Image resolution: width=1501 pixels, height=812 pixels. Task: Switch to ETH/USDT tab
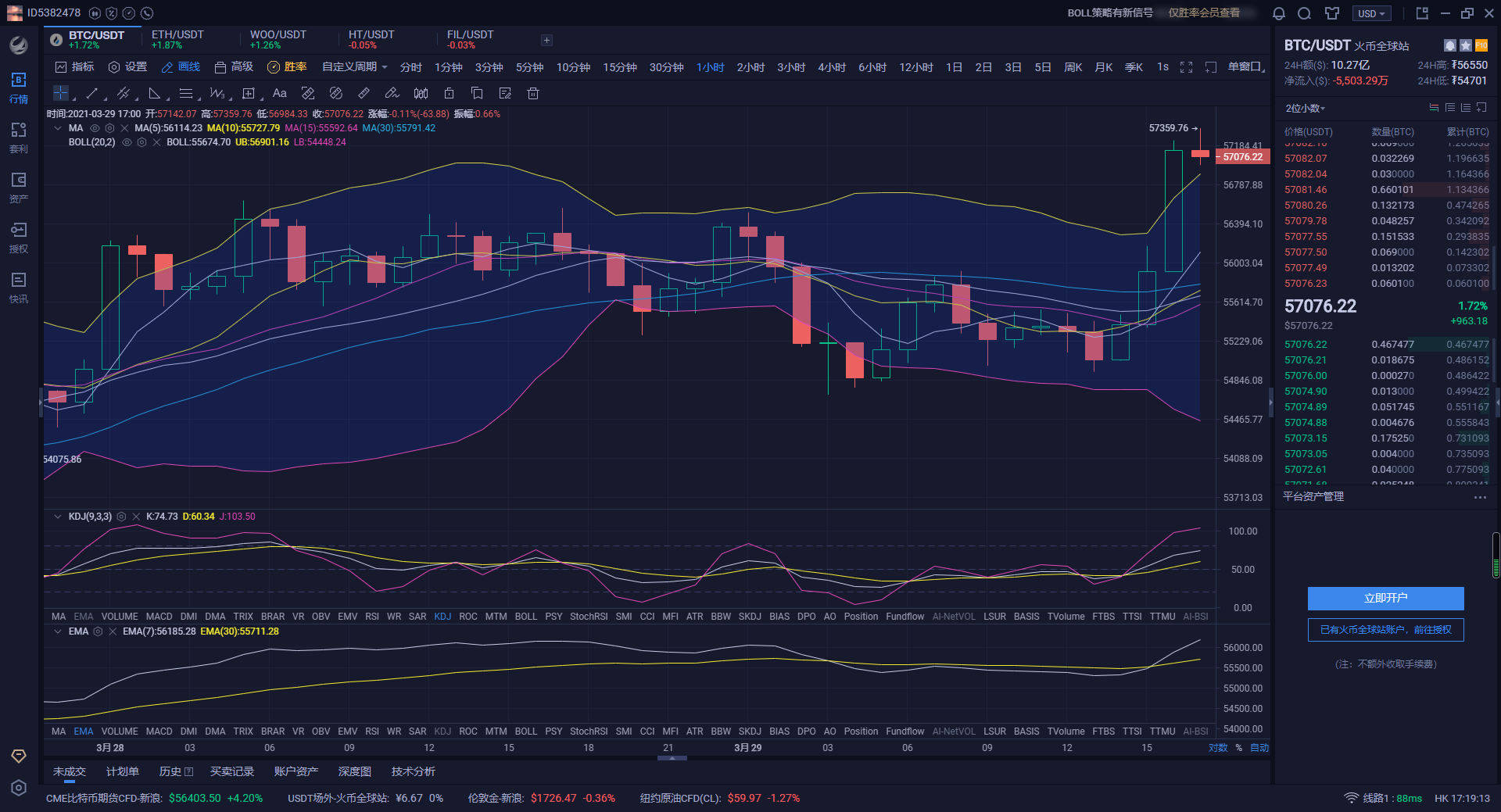[177, 40]
